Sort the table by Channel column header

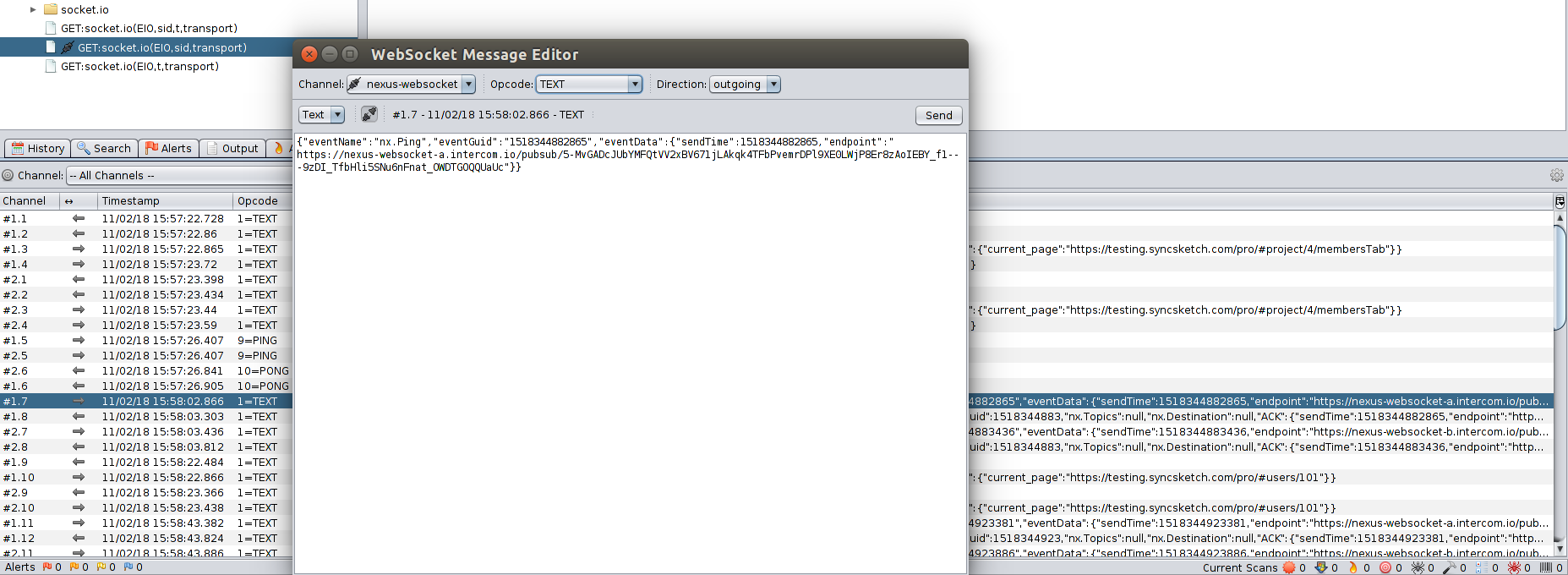[30, 200]
